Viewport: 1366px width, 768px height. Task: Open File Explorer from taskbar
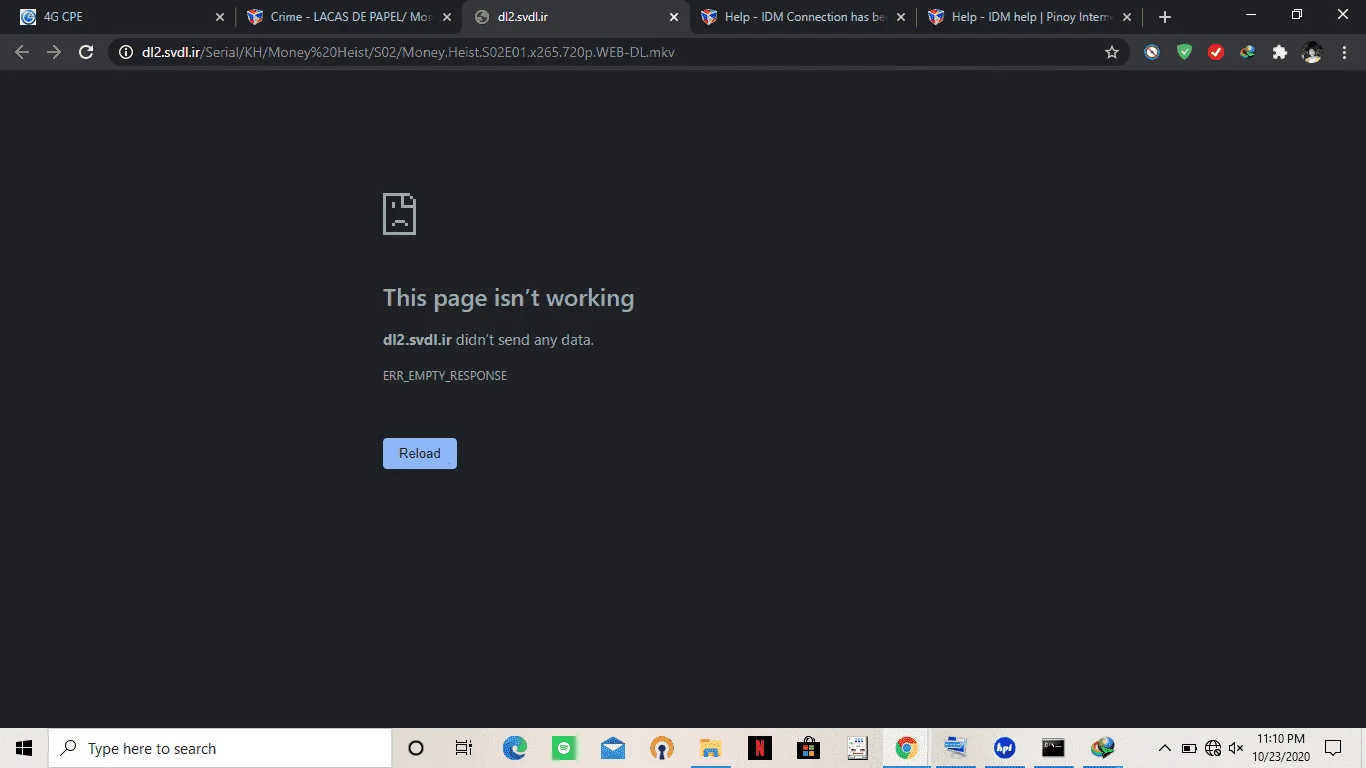[710, 748]
